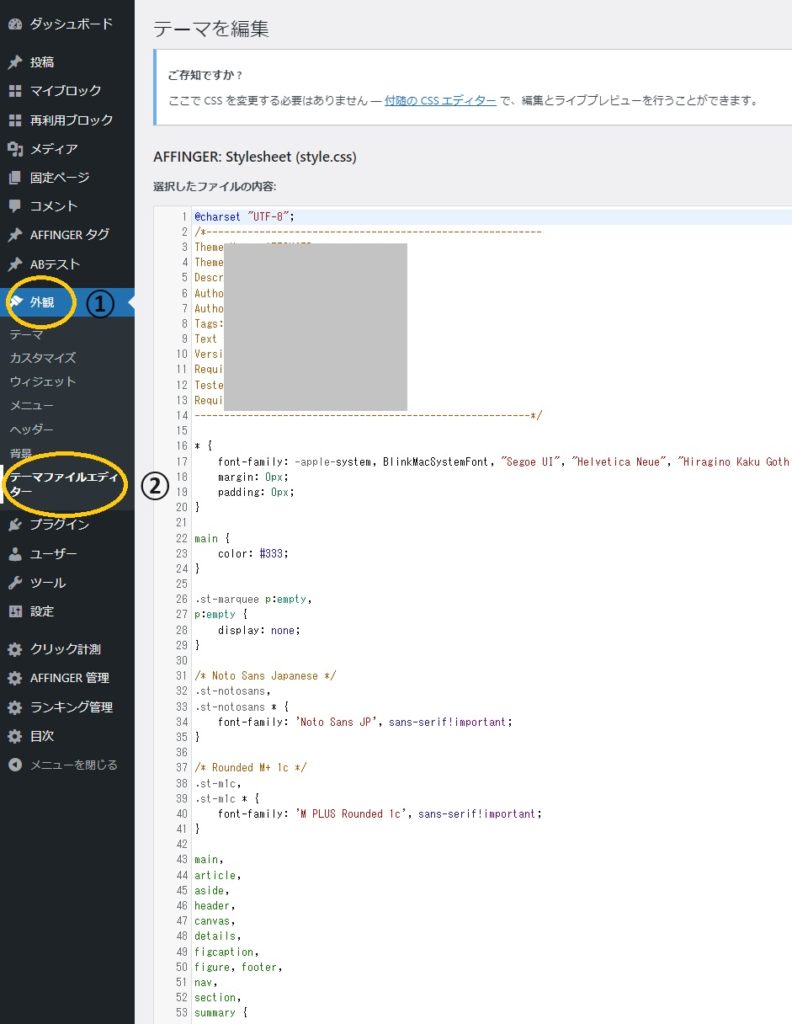The width and height of the screenshot is (792, 1024).
Task: Click the ツール wrench icon
Action: (x=15, y=583)
